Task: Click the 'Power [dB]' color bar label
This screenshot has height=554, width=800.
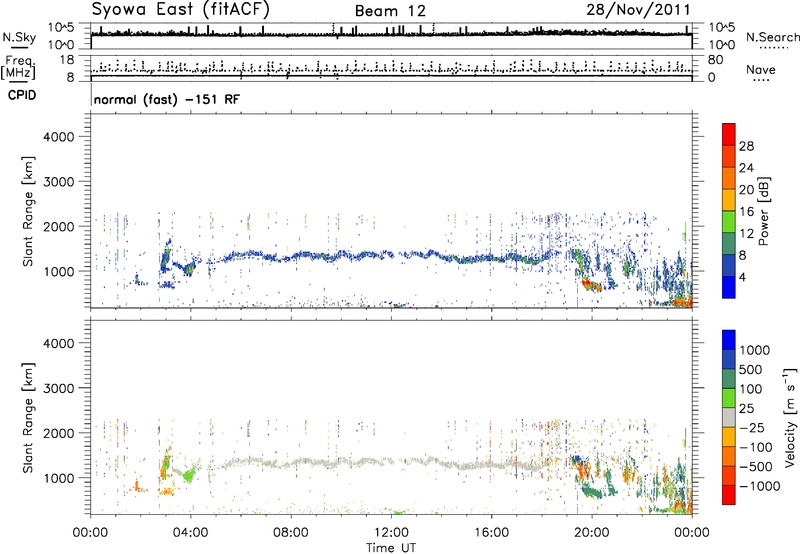Action: point(763,211)
